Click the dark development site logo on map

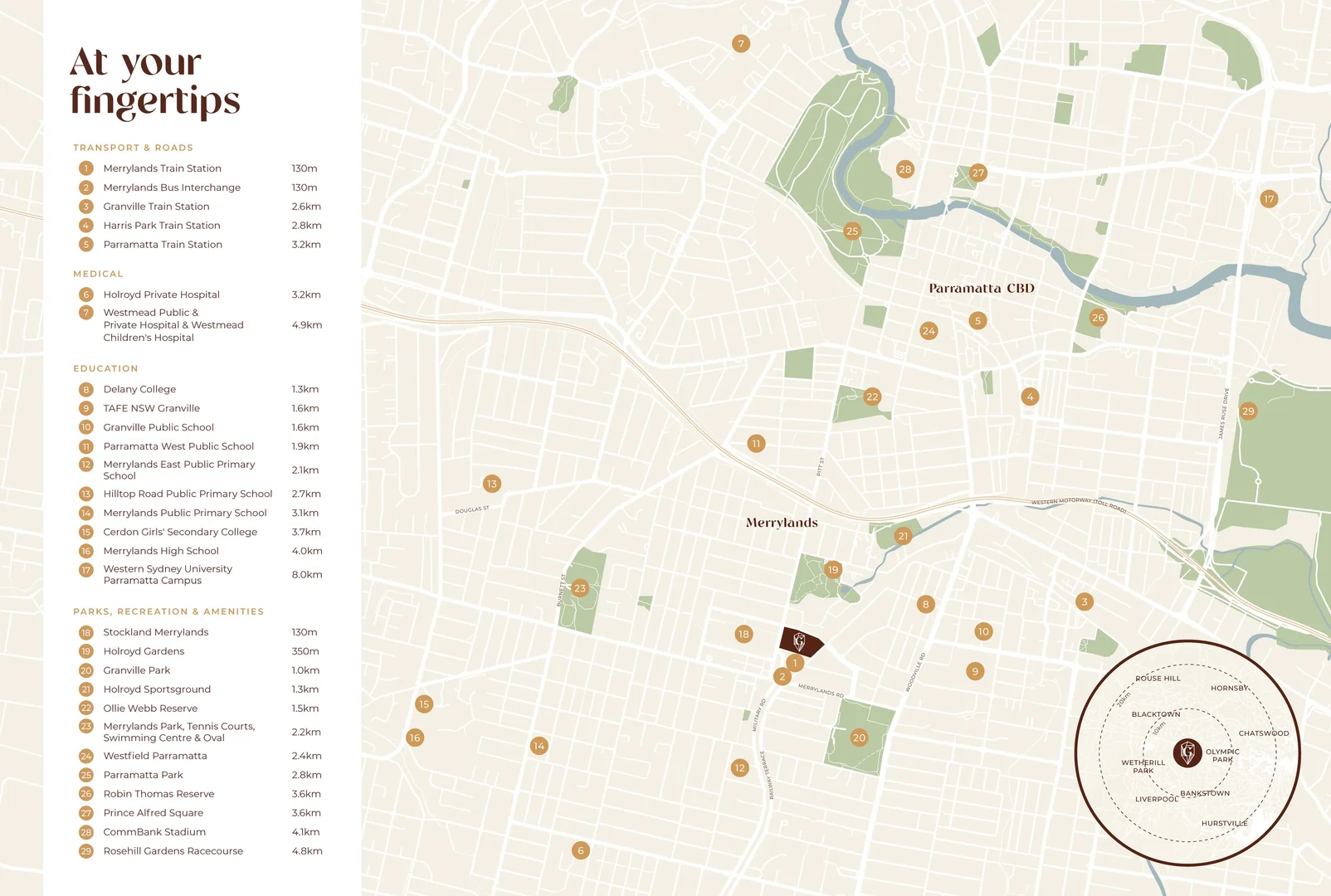pos(800,641)
